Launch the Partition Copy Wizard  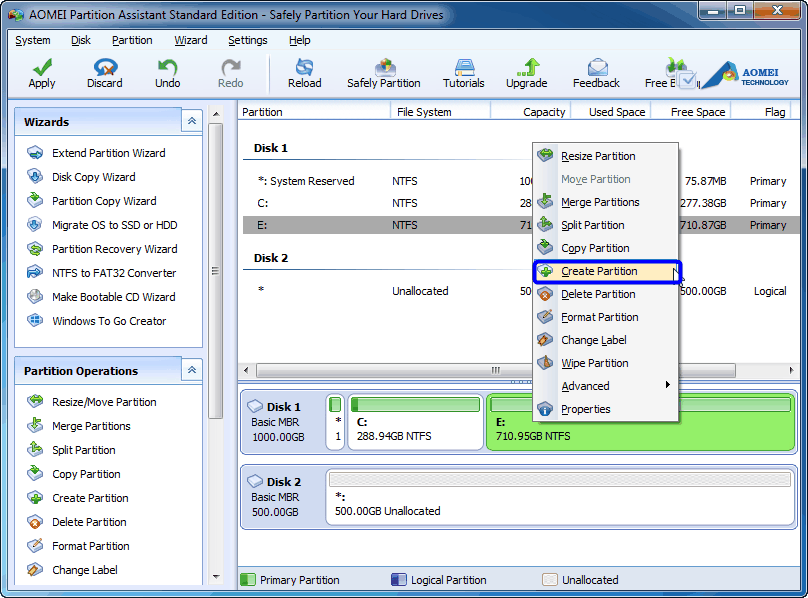pyautogui.click(x=92, y=201)
